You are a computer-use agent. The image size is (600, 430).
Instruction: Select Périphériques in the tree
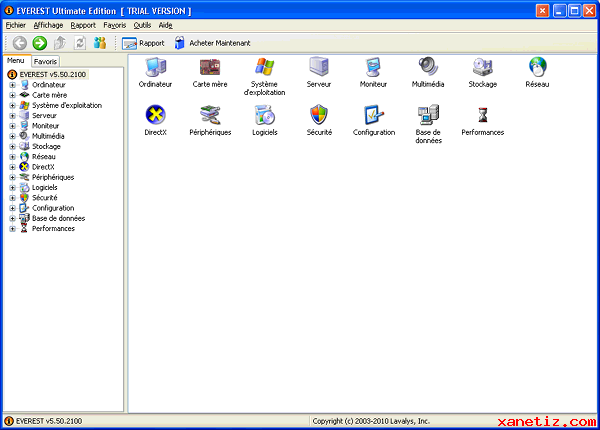[x=53, y=177]
